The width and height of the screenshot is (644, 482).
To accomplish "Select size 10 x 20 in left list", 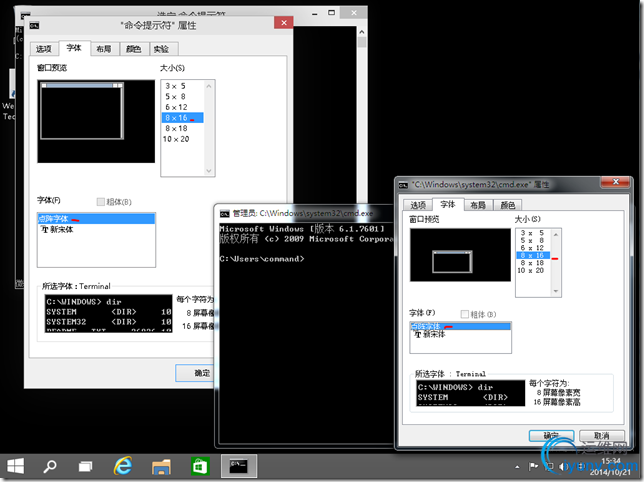I will [x=182, y=139].
